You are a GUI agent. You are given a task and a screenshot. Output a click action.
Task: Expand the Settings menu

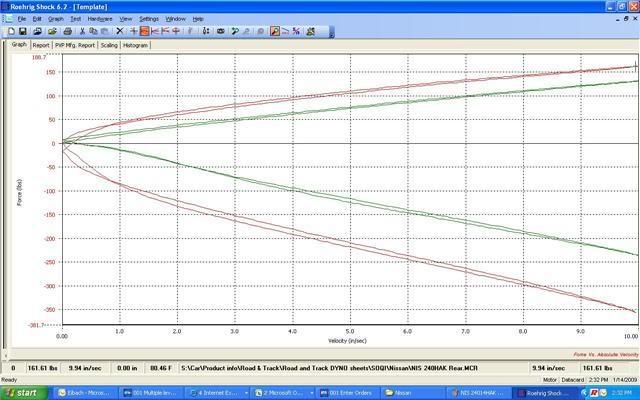(149, 19)
